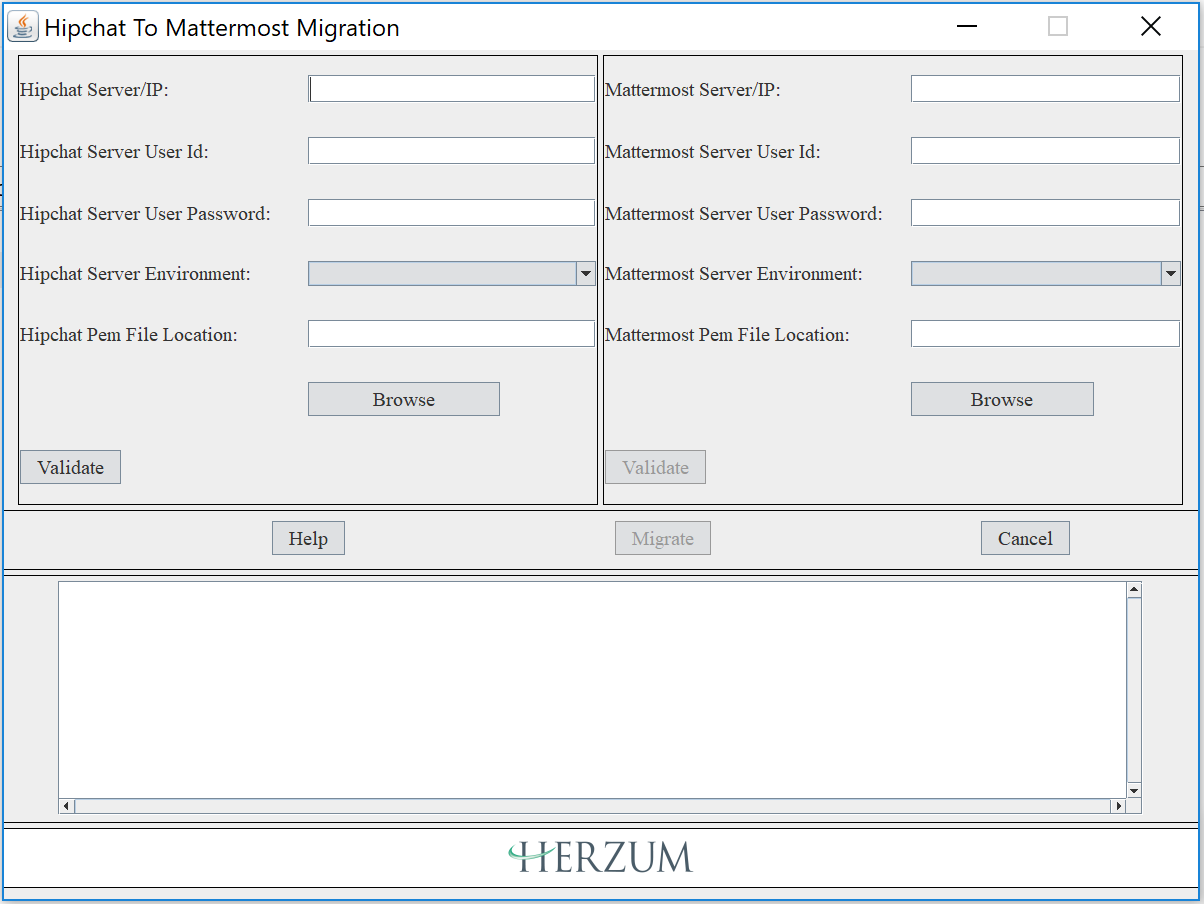Click Hipchat Pem File Location field
1204x904 pixels.
[x=451, y=334]
